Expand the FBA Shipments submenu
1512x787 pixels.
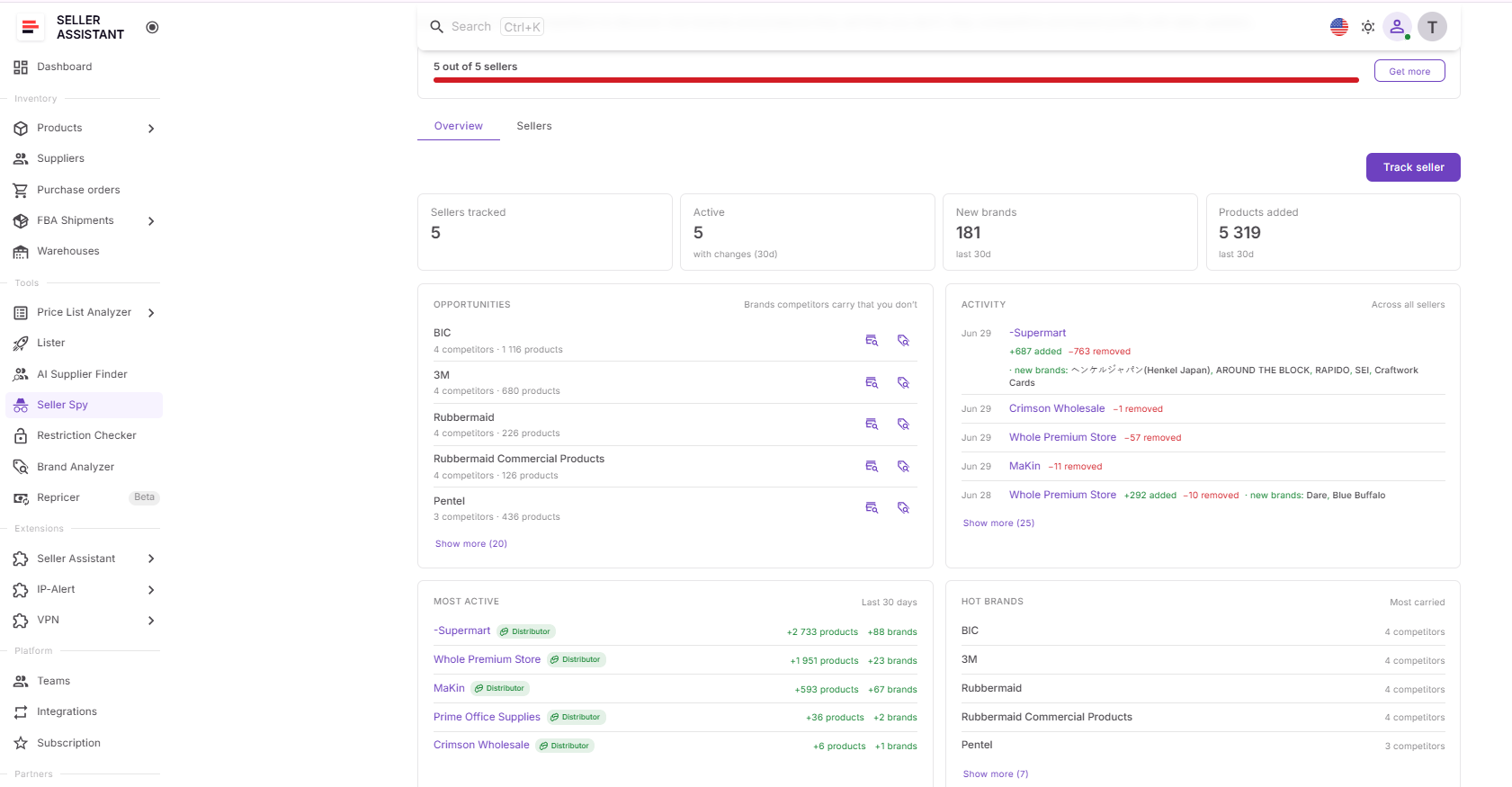(x=151, y=221)
